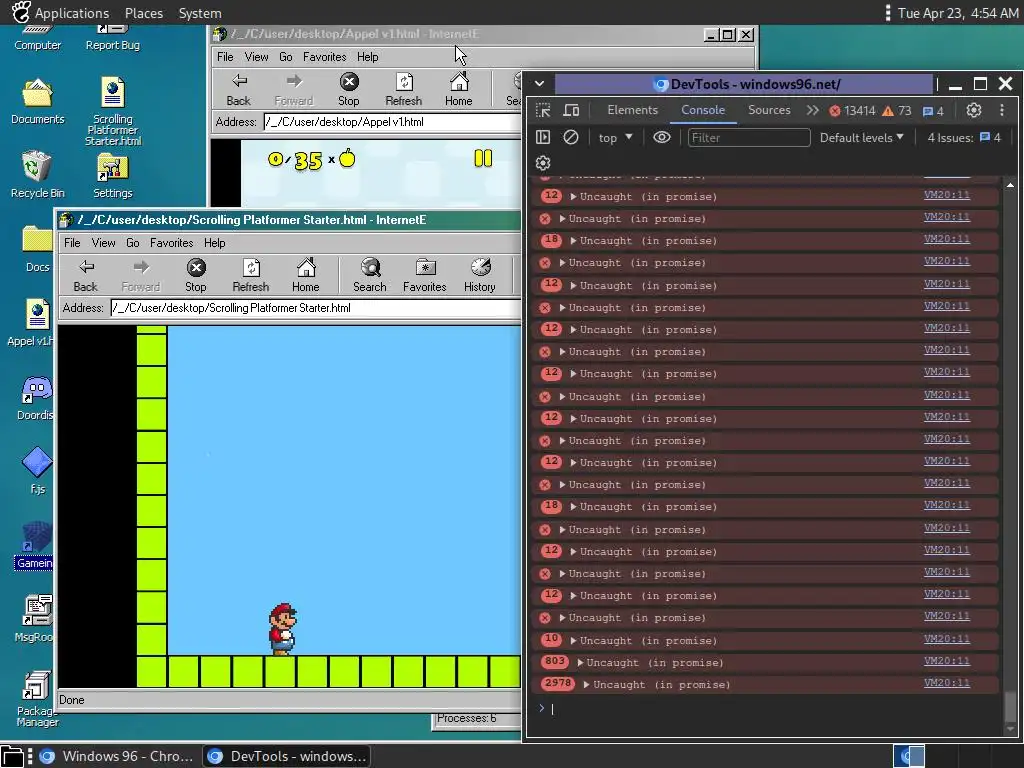Show more DevTools tabs chevron

pyautogui.click(x=812, y=110)
